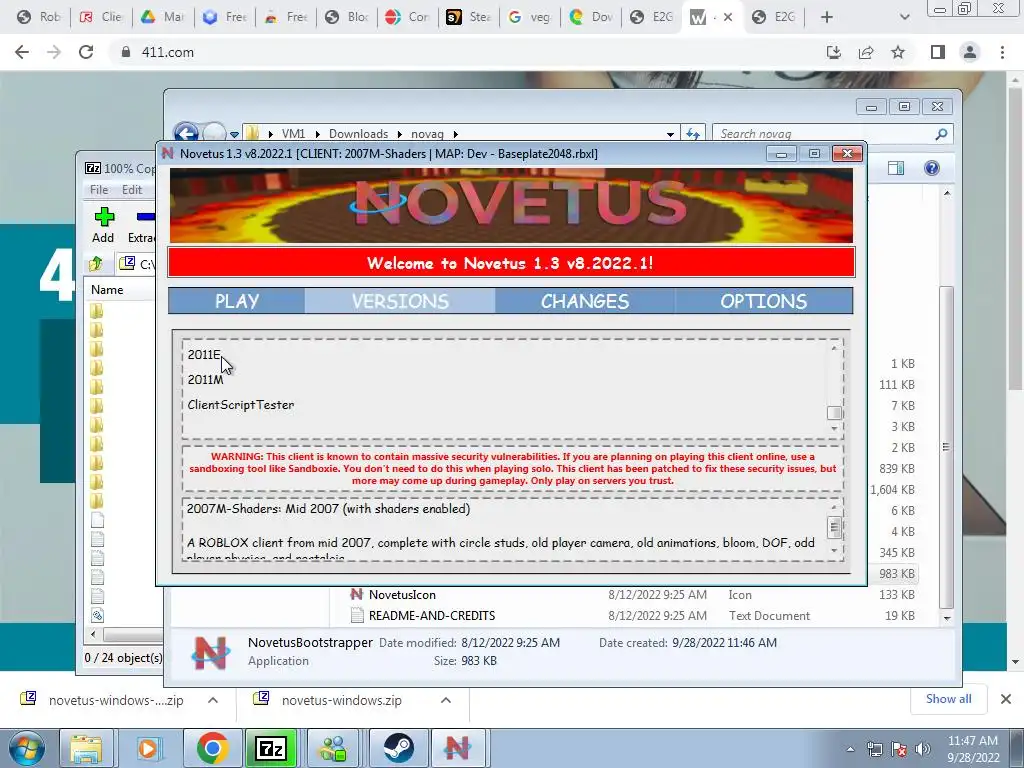The image size is (1024, 768).
Task: Open the OPTIONS tab in Novetus
Action: tap(763, 301)
